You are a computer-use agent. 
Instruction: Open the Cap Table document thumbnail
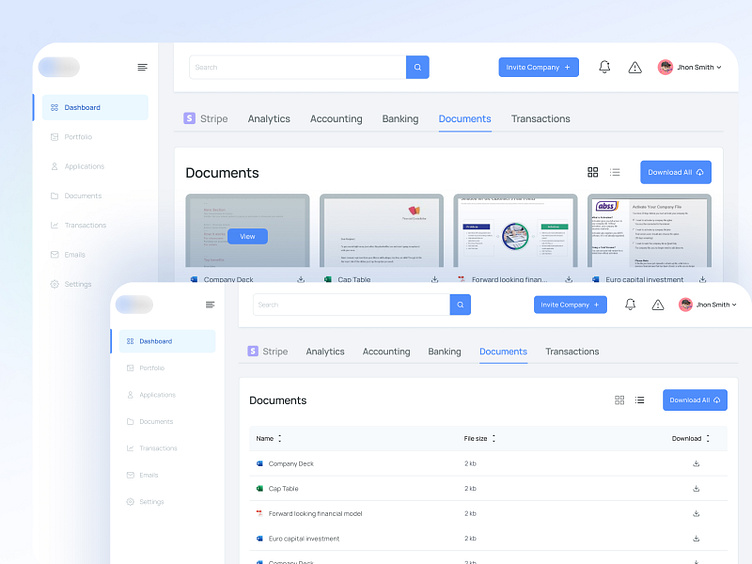coord(381,231)
